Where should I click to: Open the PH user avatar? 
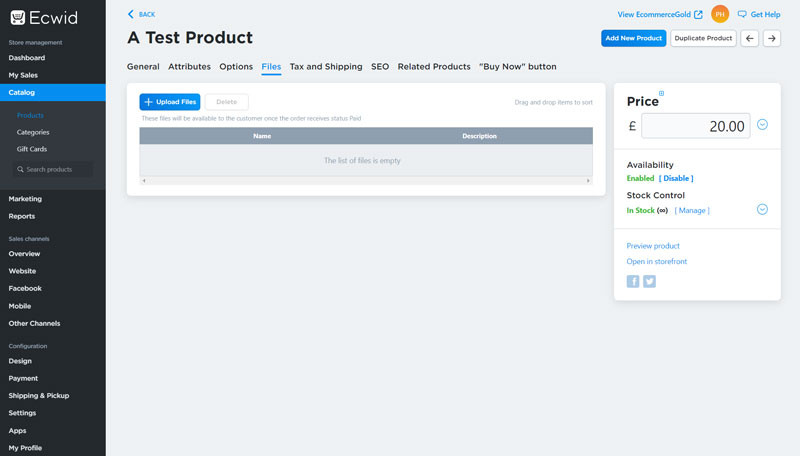[x=720, y=14]
